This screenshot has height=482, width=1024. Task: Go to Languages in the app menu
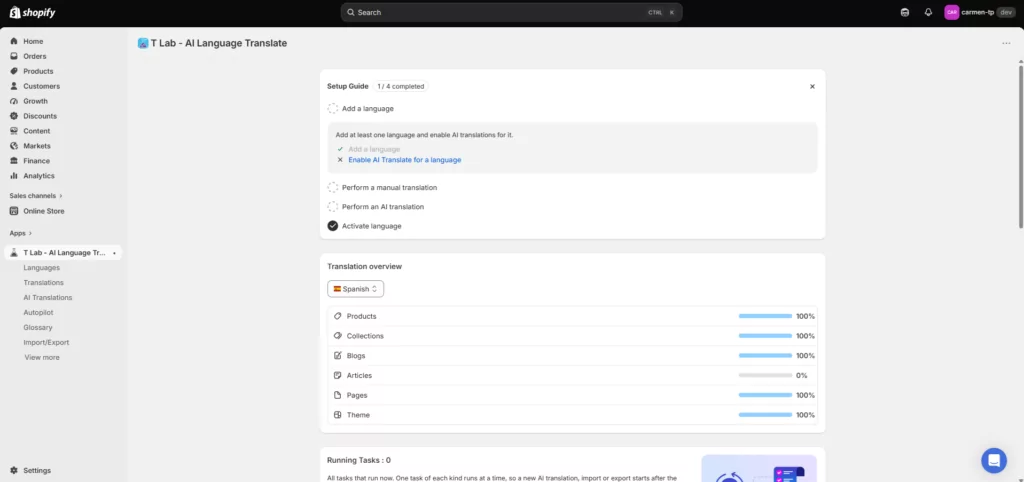(42, 268)
